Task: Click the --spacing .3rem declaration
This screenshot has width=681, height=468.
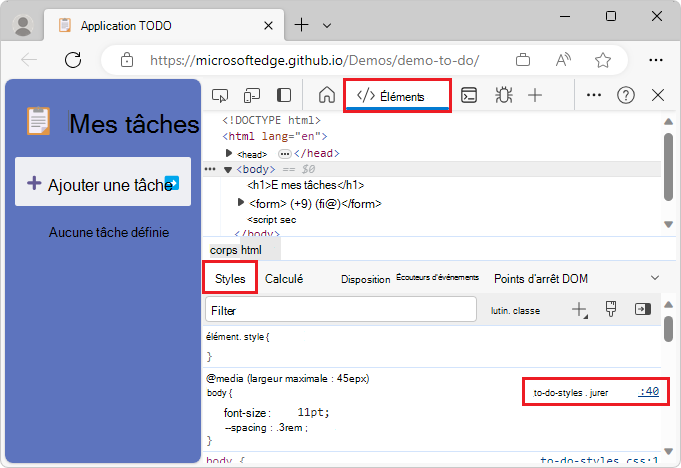Action: (x=266, y=428)
